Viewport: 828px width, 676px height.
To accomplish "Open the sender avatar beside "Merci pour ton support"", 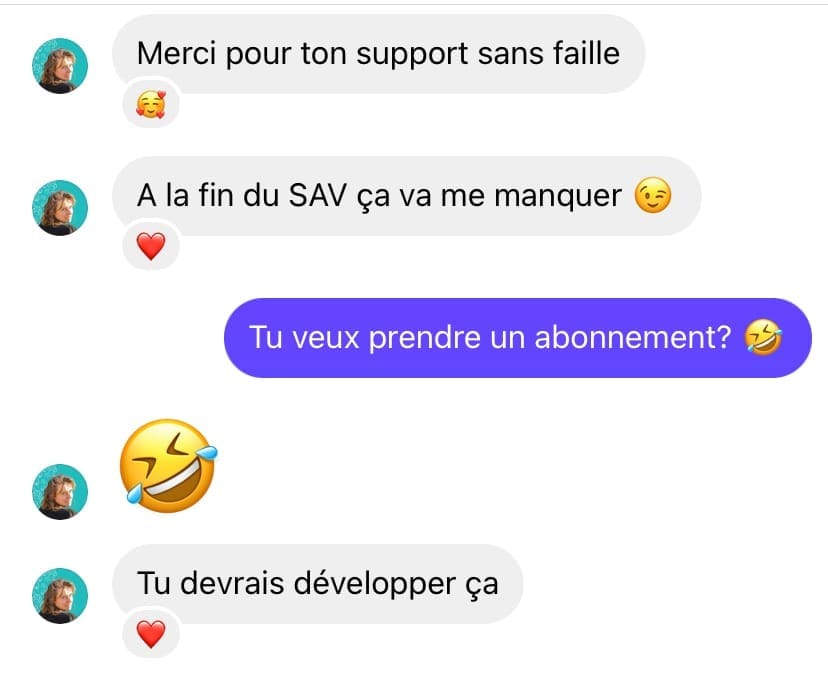I will pyautogui.click(x=60, y=65).
